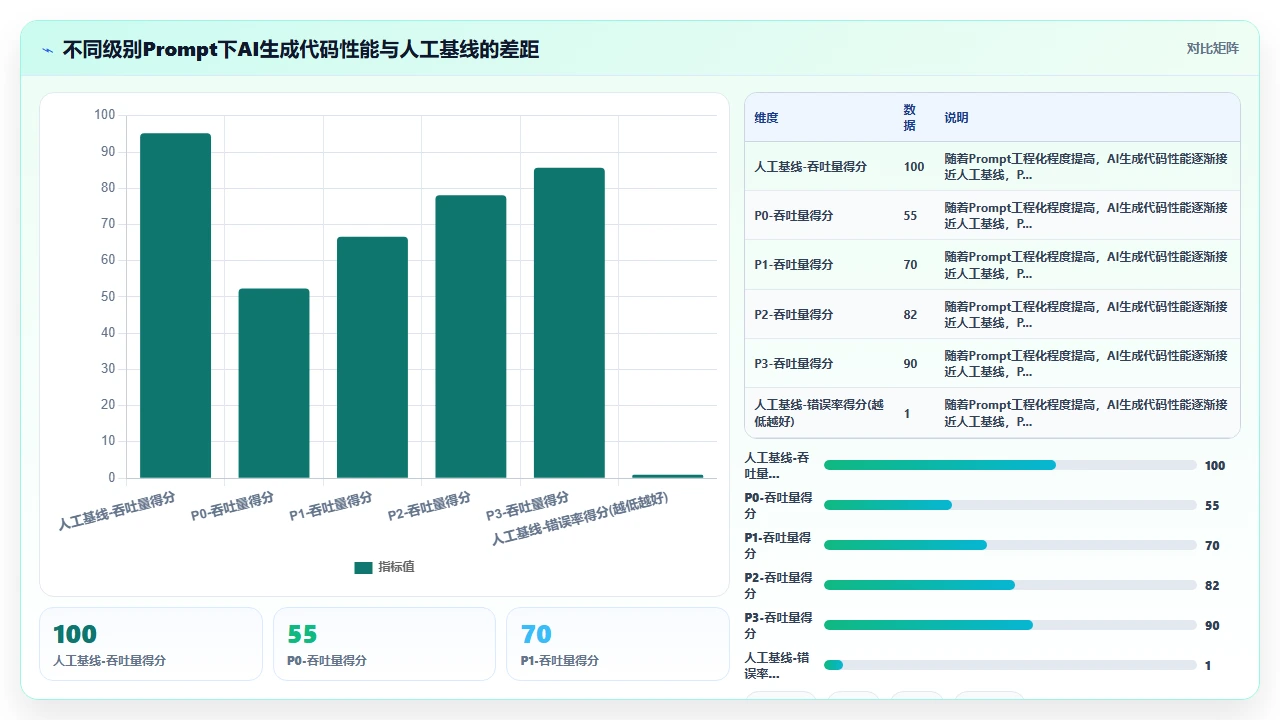The height and width of the screenshot is (720, 1280).
Task: Click the dashboard title text
Action: pyautogui.click(x=301, y=49)
